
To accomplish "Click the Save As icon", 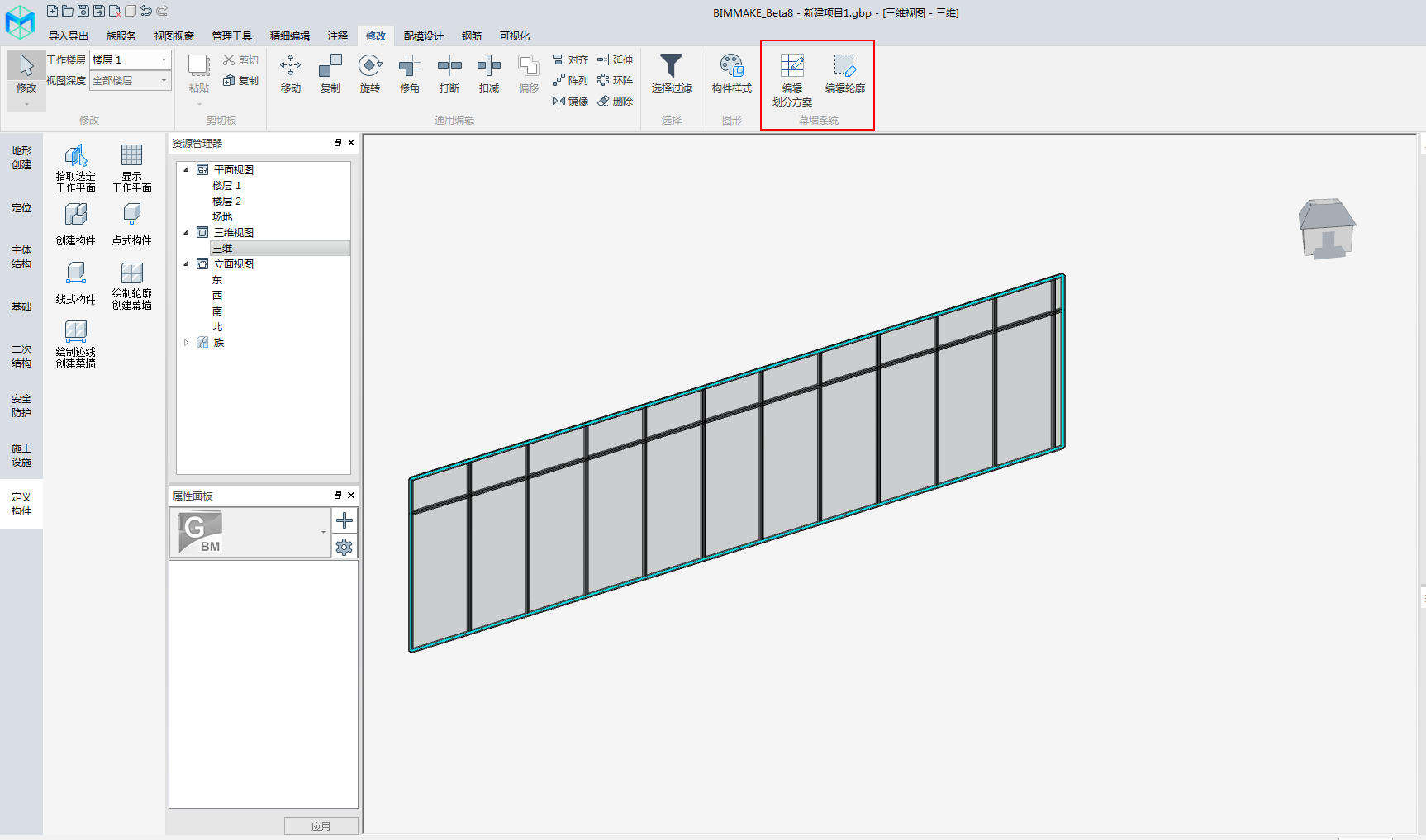I will (99, 11).
